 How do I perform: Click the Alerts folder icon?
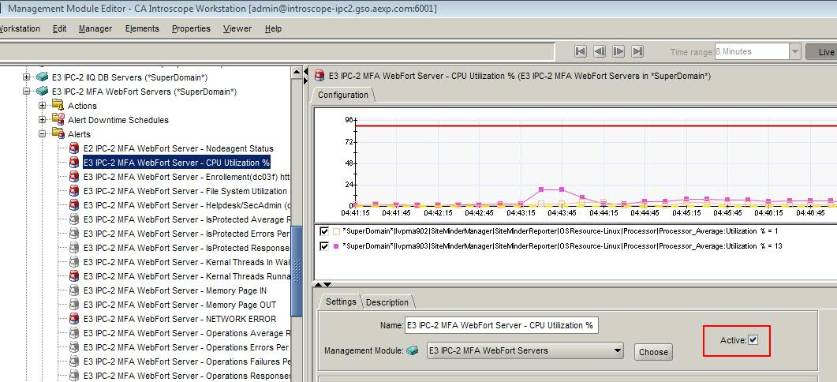tap(58, 133)
